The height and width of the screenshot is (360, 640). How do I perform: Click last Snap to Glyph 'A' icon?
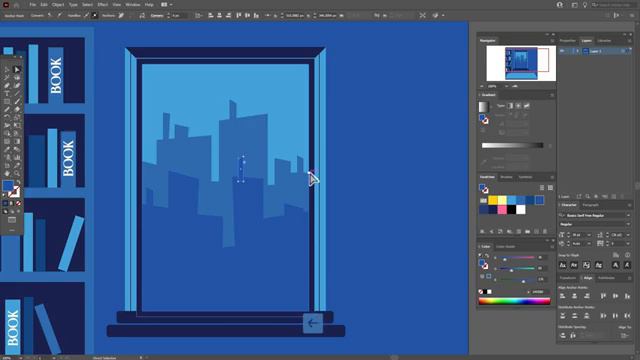[x=627, y=265]
